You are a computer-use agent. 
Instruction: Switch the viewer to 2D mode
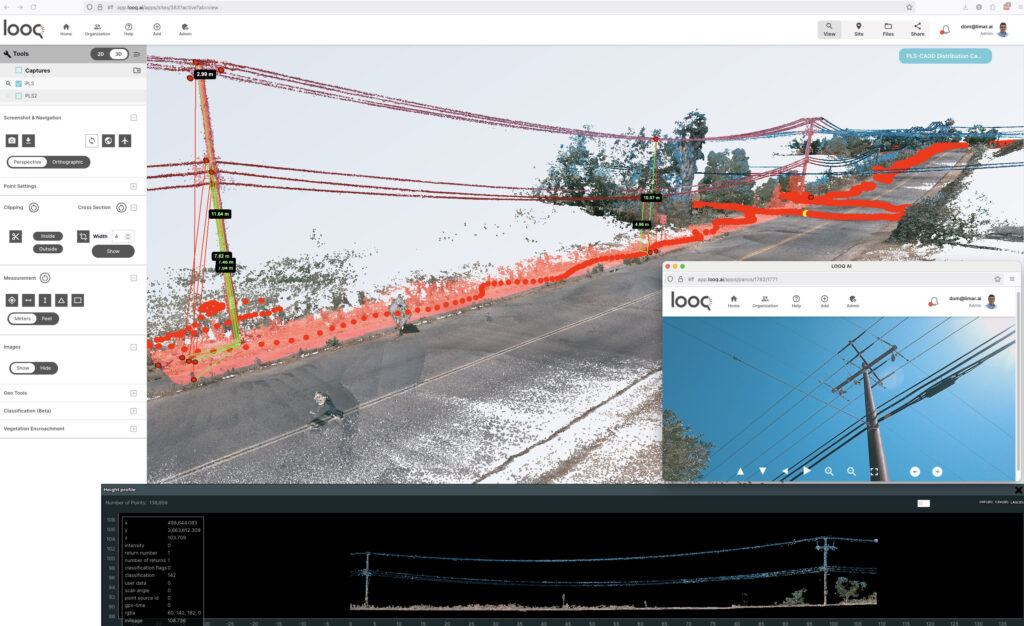point(99,53)
